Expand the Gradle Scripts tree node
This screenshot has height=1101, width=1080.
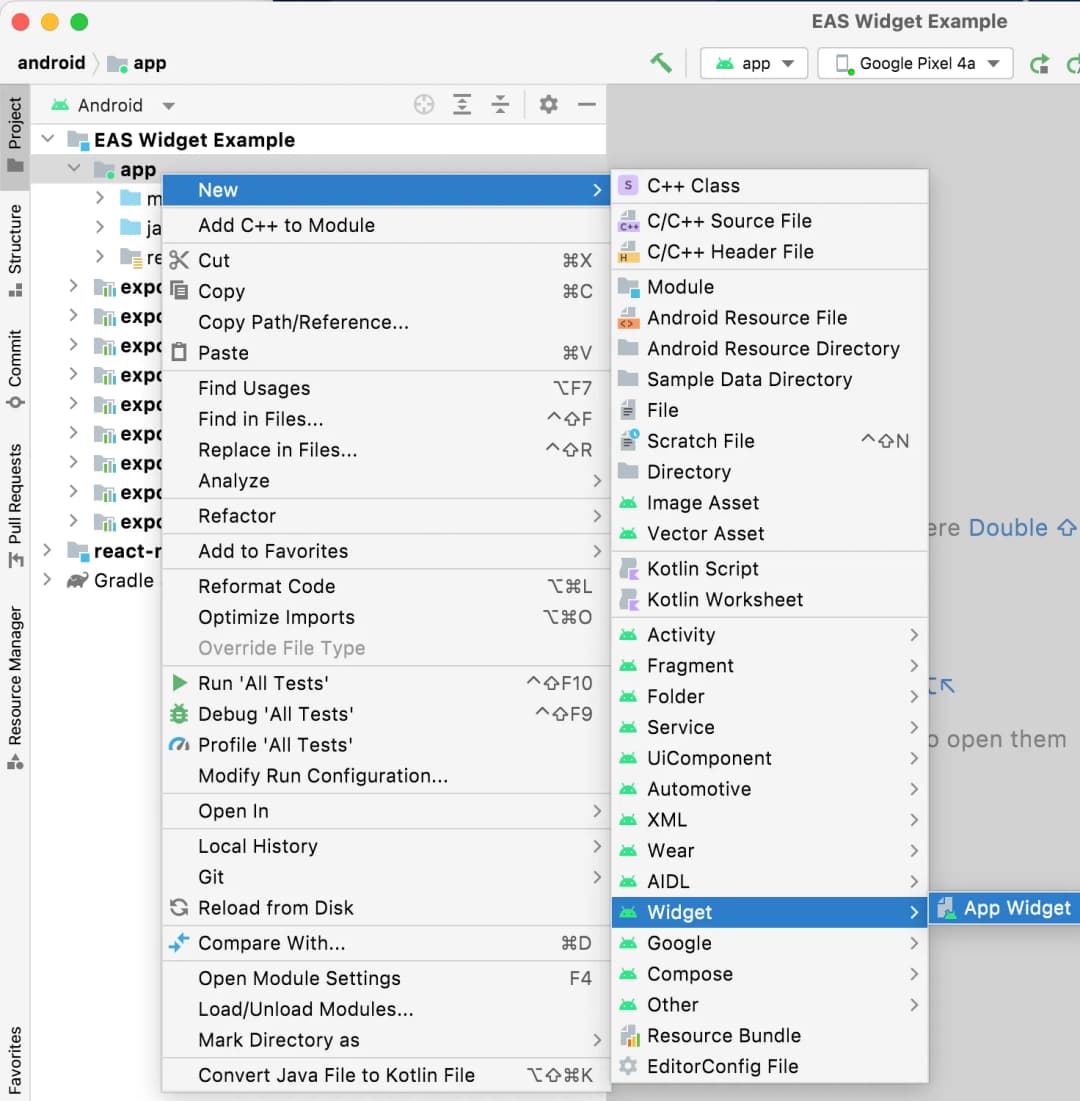coord(48,580)
